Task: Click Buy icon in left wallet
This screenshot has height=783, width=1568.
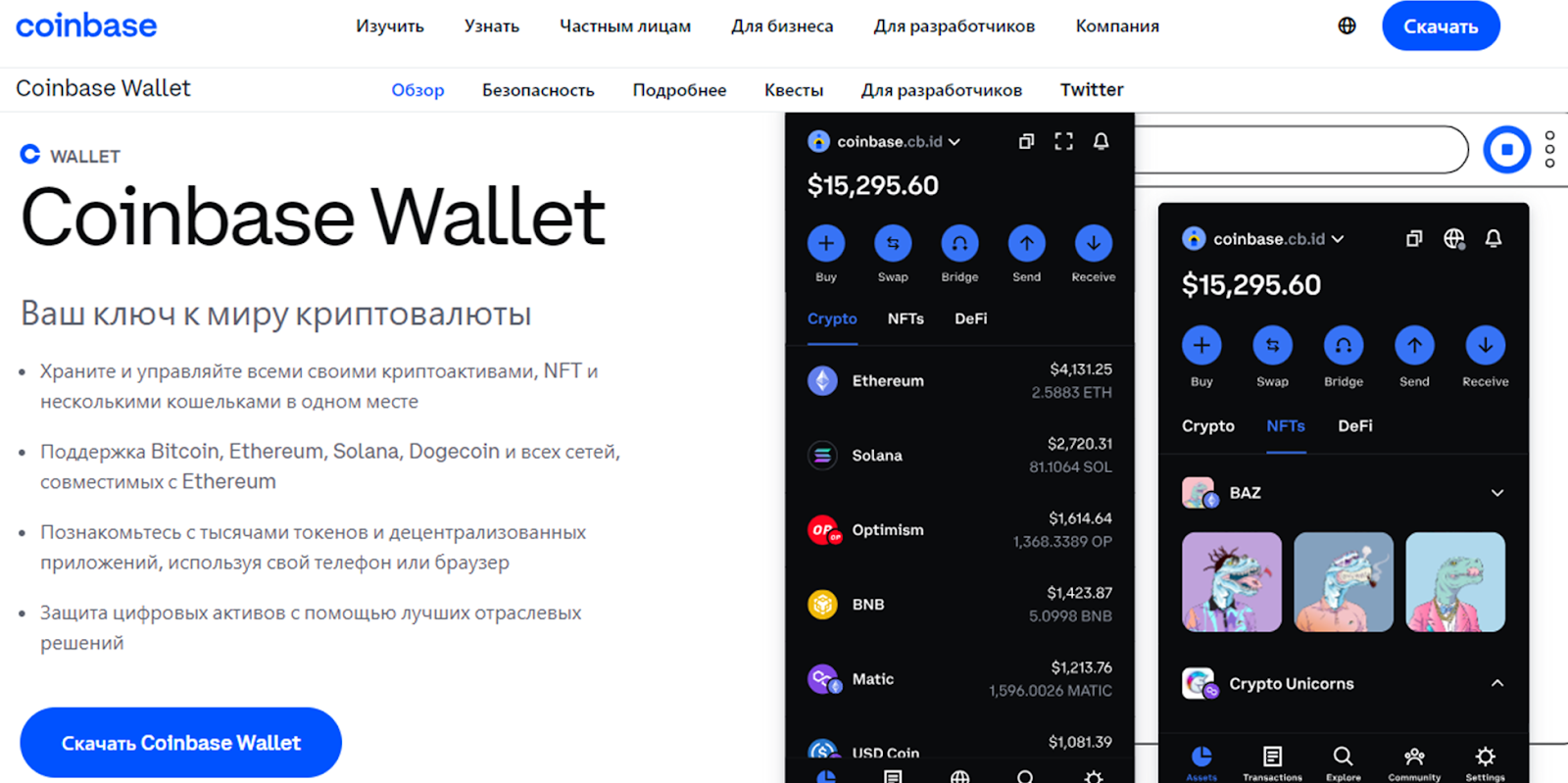Action: tap(826, 243)
